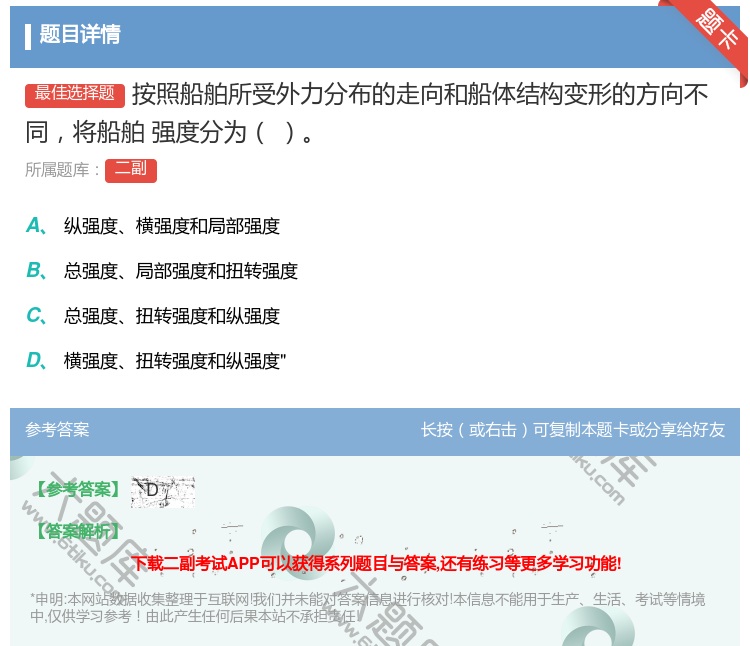Pick option C 总强度、扭转强度和纵强度

(x=153, y=316)
